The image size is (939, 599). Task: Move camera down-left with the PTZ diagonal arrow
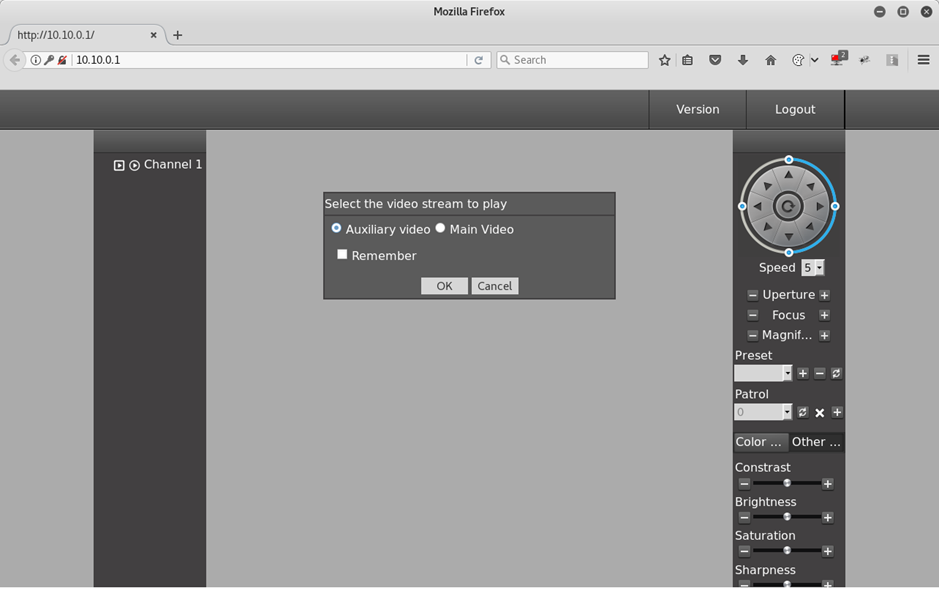[x=767, y=227]
